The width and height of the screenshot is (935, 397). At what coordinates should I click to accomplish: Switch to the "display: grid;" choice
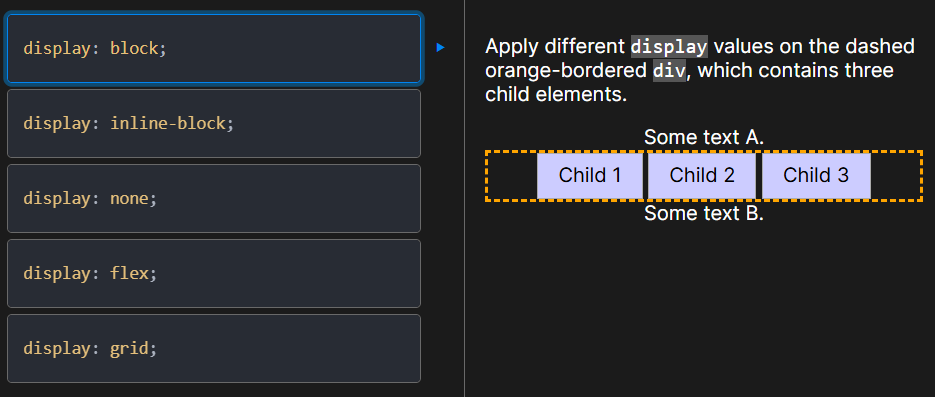click(x=213, y=349)
